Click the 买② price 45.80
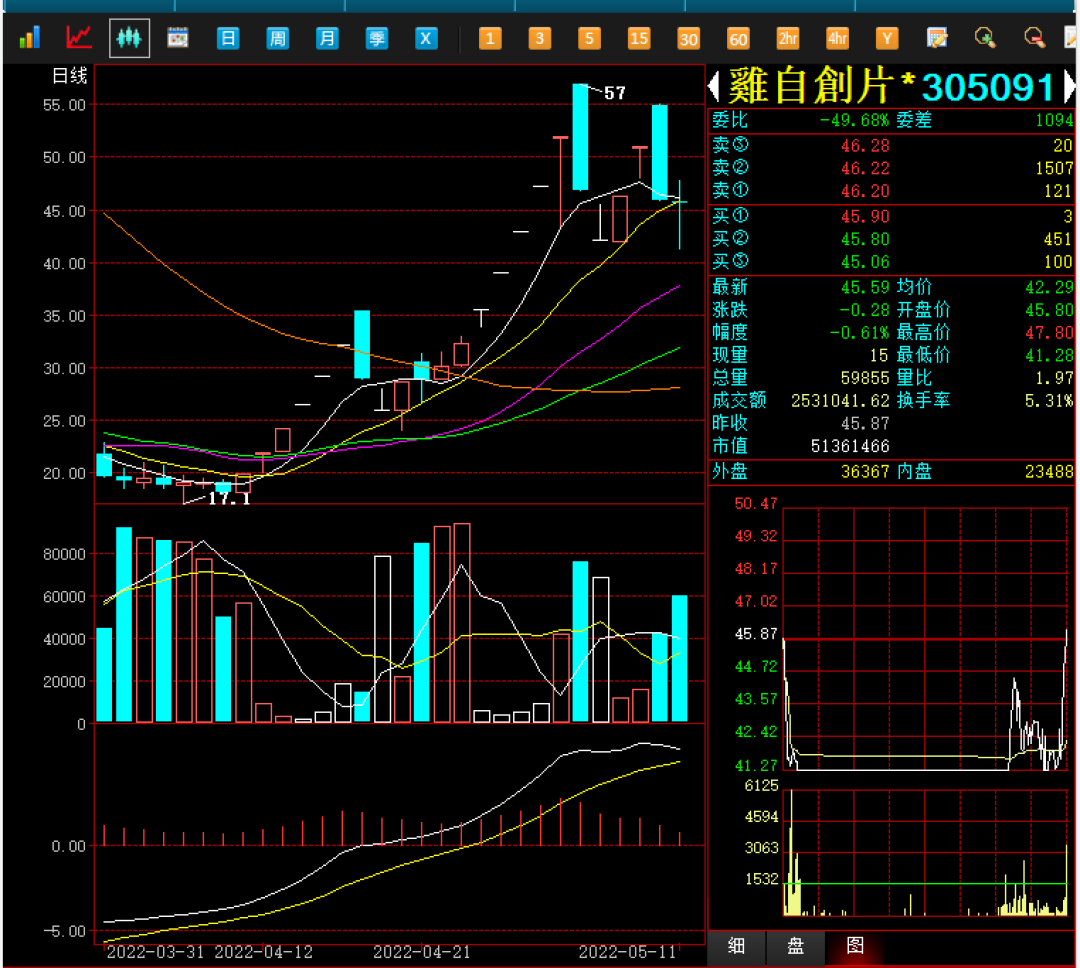 (865, 240)
